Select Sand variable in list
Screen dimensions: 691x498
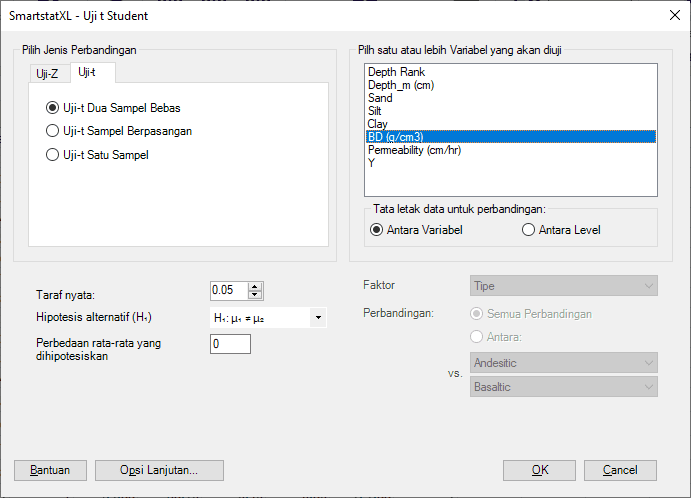click(x=380, y=99)
